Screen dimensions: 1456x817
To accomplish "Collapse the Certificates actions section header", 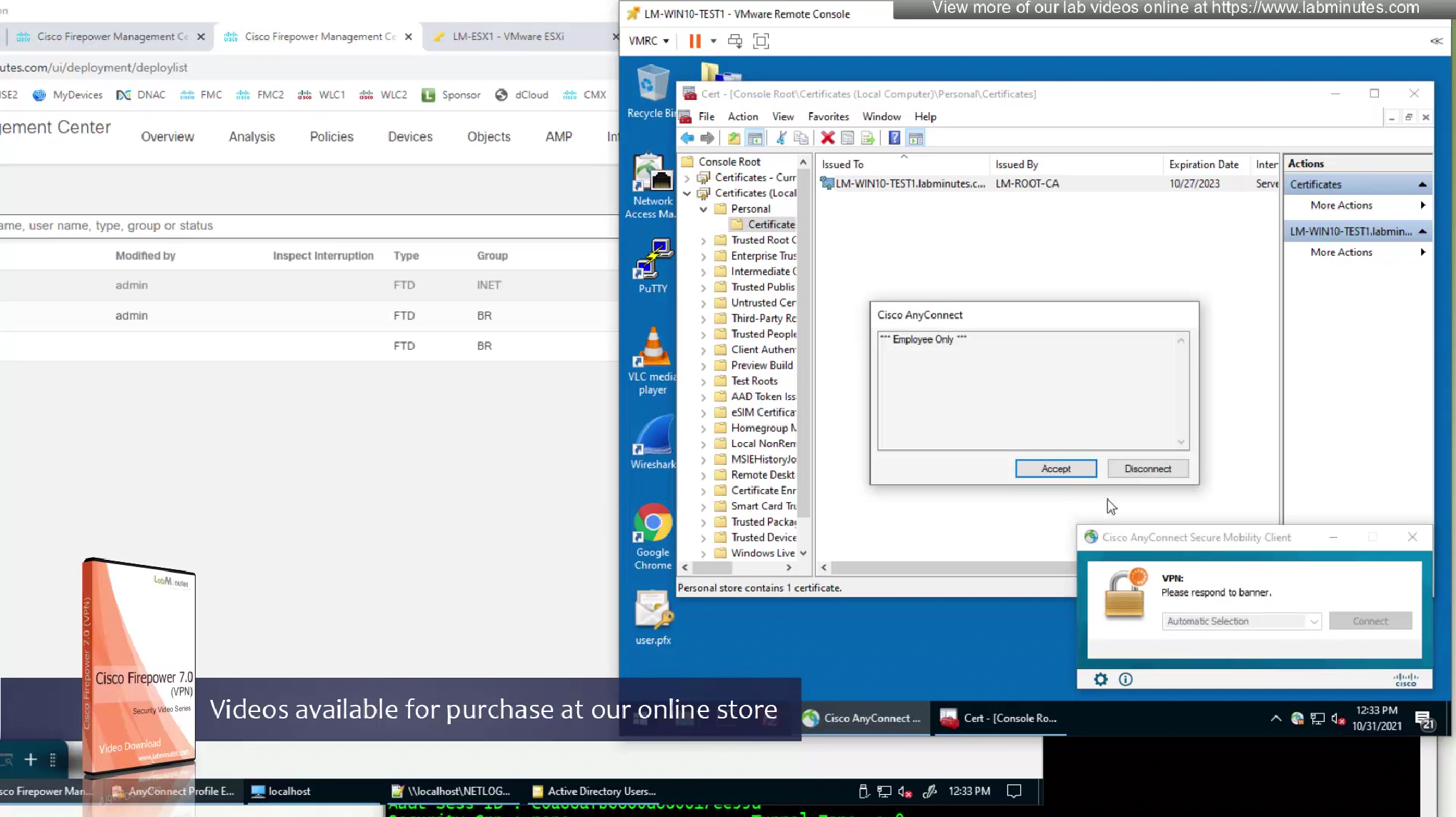I will 1422,184.
